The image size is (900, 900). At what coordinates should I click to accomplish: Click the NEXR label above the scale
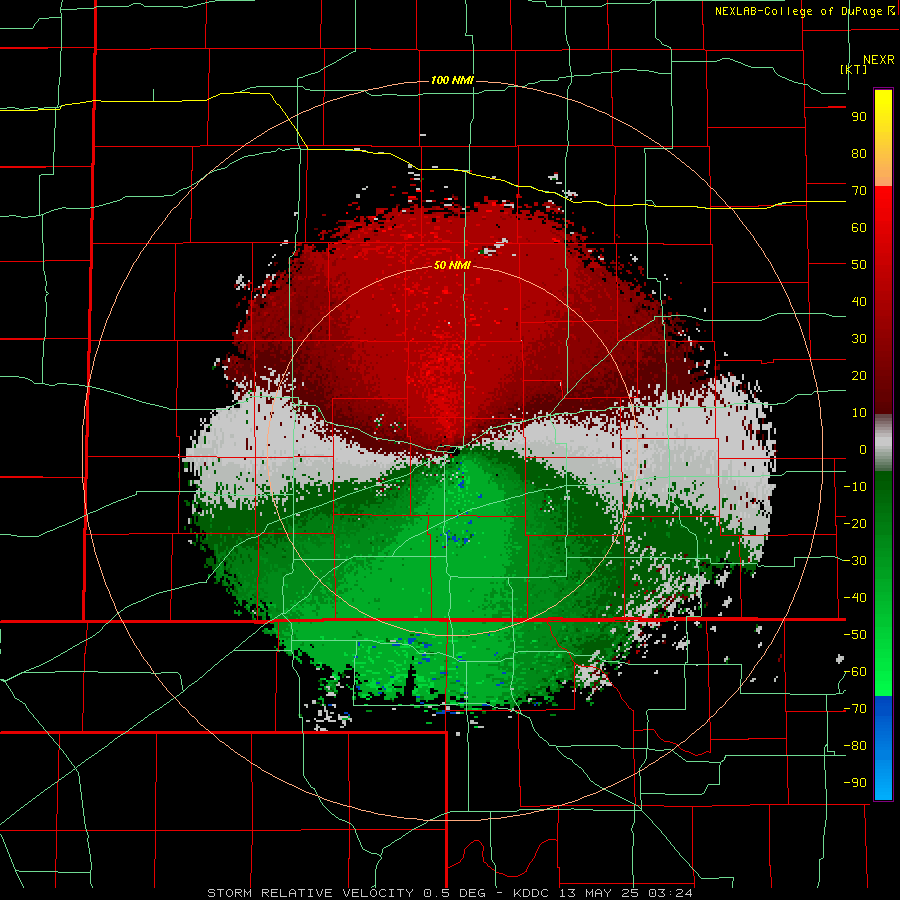coord(878,60)
